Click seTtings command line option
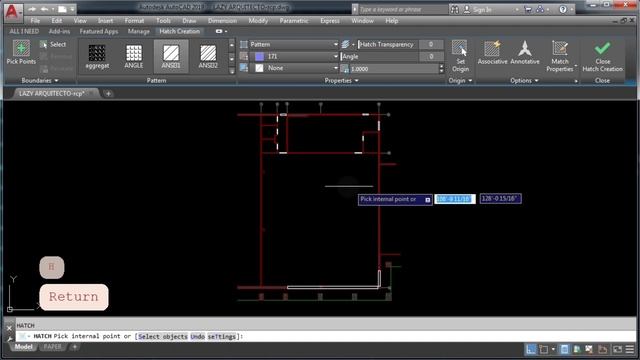This screenshot has height=360, width=640. point(222,336)
